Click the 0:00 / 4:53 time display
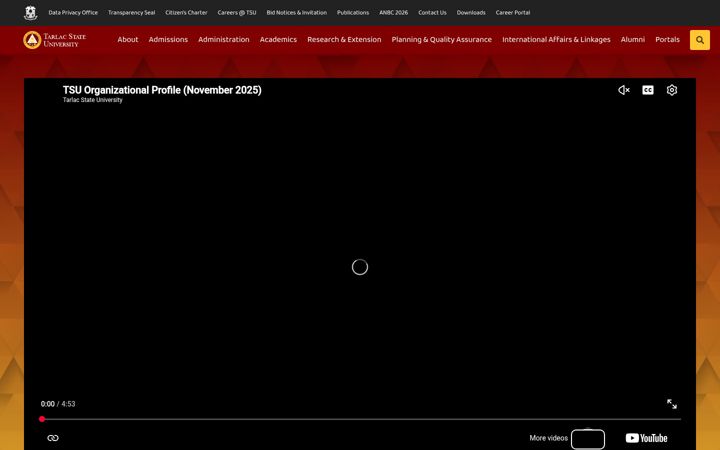The height and width of the screenshot is (450, 720). 58,404
